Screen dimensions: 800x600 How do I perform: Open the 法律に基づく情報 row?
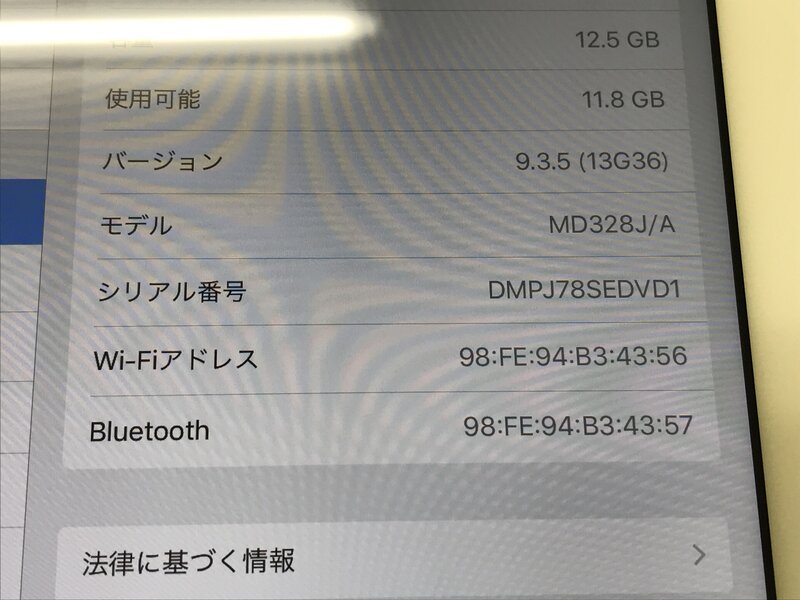[394, 561]
